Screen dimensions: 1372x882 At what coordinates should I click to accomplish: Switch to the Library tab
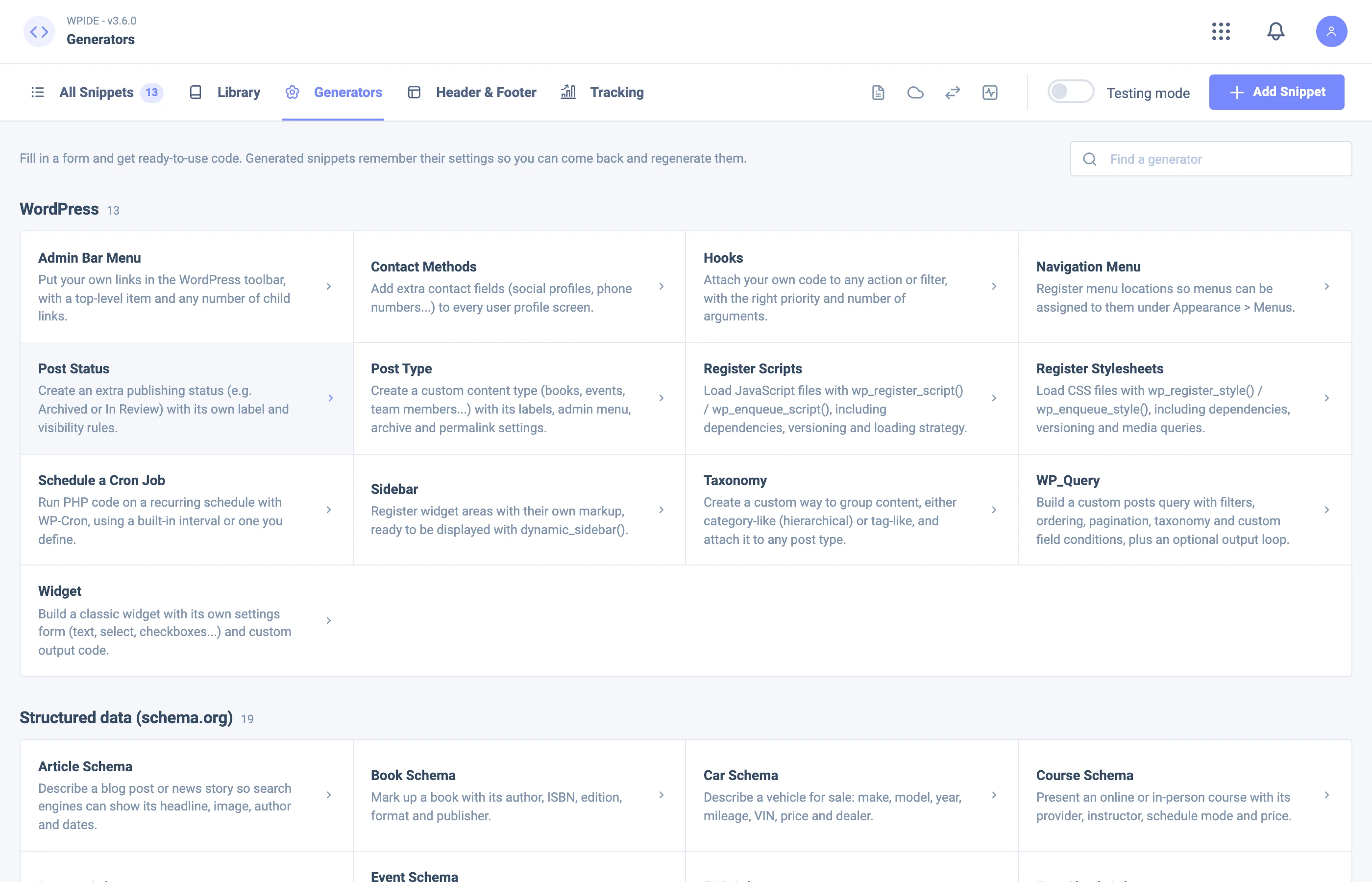tap(224, 93)
